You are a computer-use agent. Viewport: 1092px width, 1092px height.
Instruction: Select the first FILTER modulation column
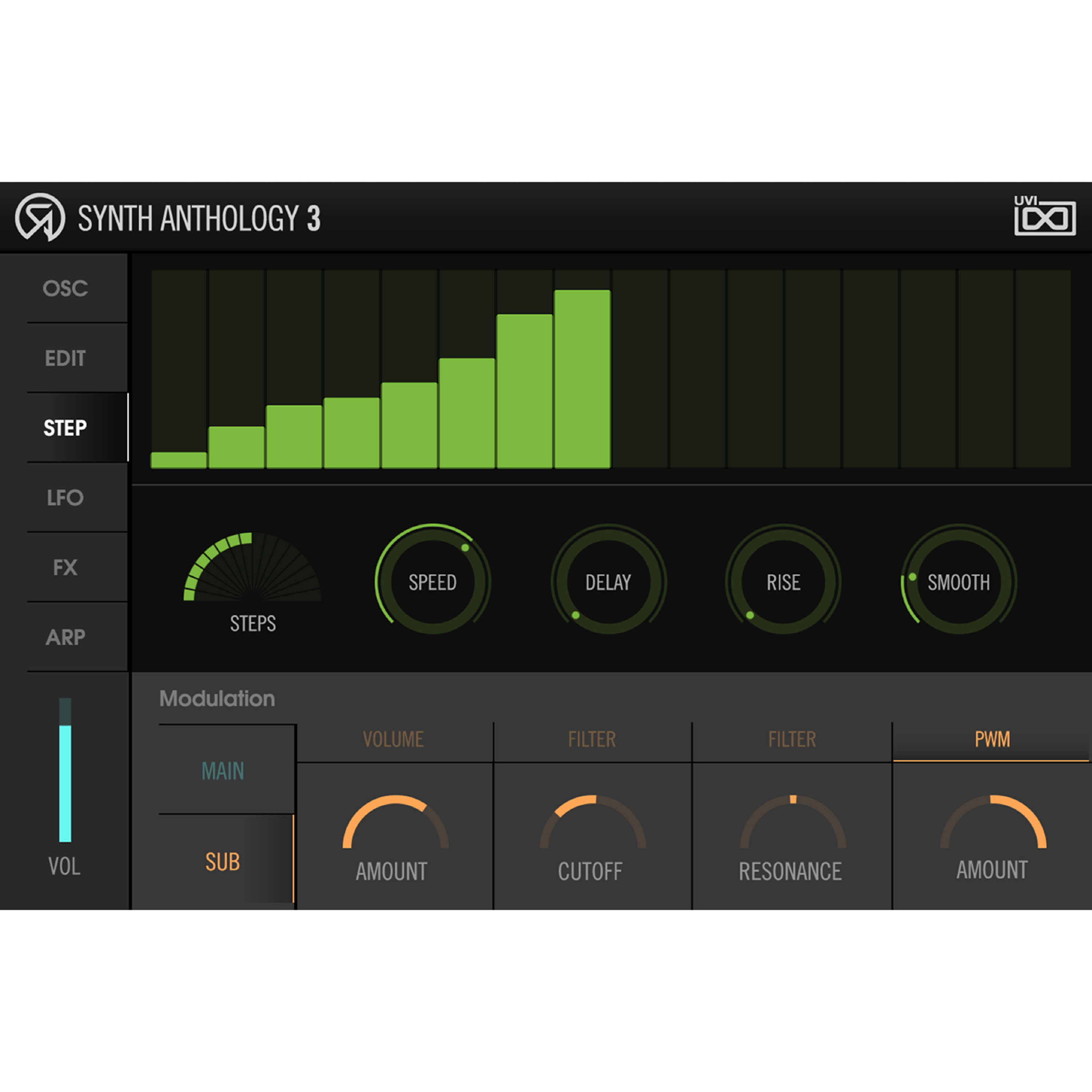[x=592, y=739]
